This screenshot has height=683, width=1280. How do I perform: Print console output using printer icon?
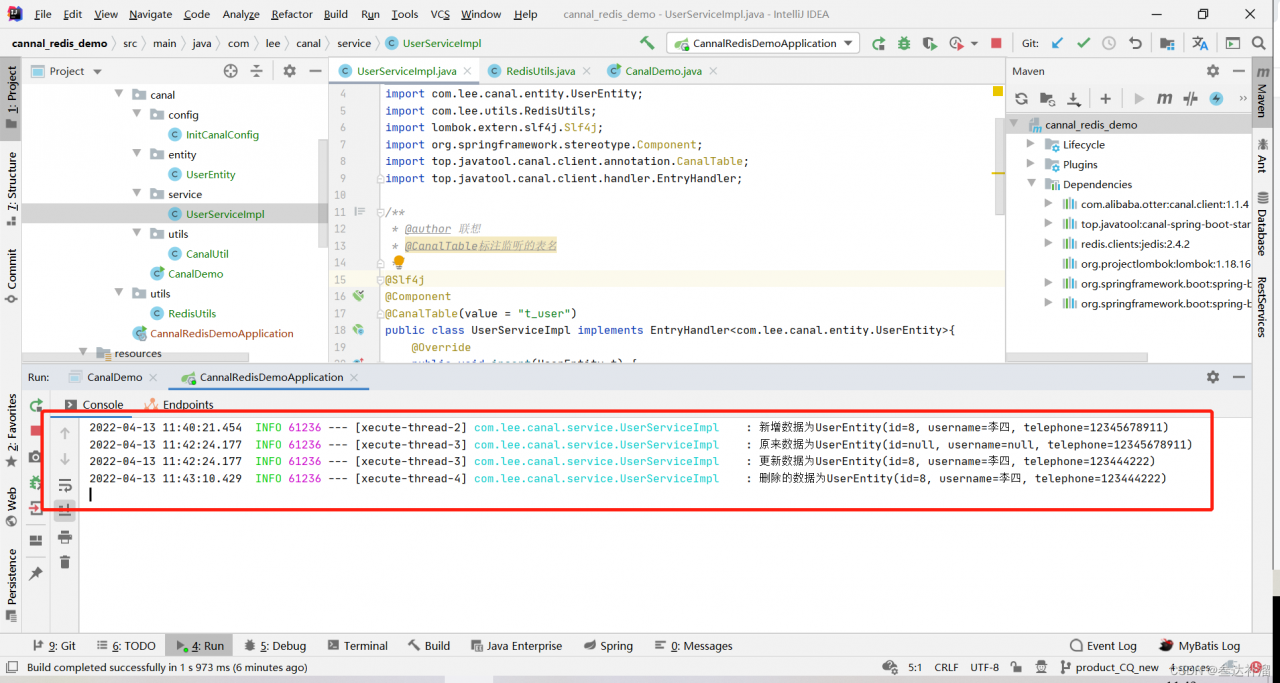[65, 537]
